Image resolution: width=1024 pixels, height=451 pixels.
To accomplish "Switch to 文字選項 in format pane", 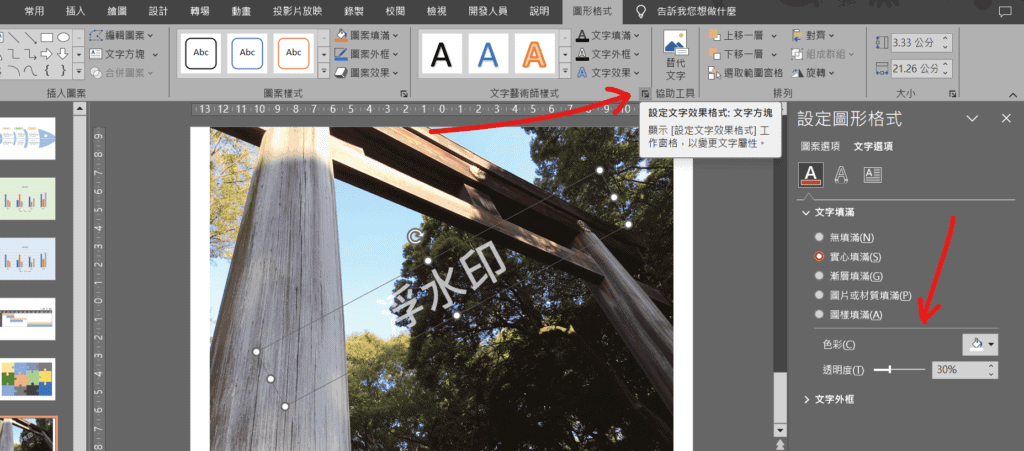I will (874, 147).
